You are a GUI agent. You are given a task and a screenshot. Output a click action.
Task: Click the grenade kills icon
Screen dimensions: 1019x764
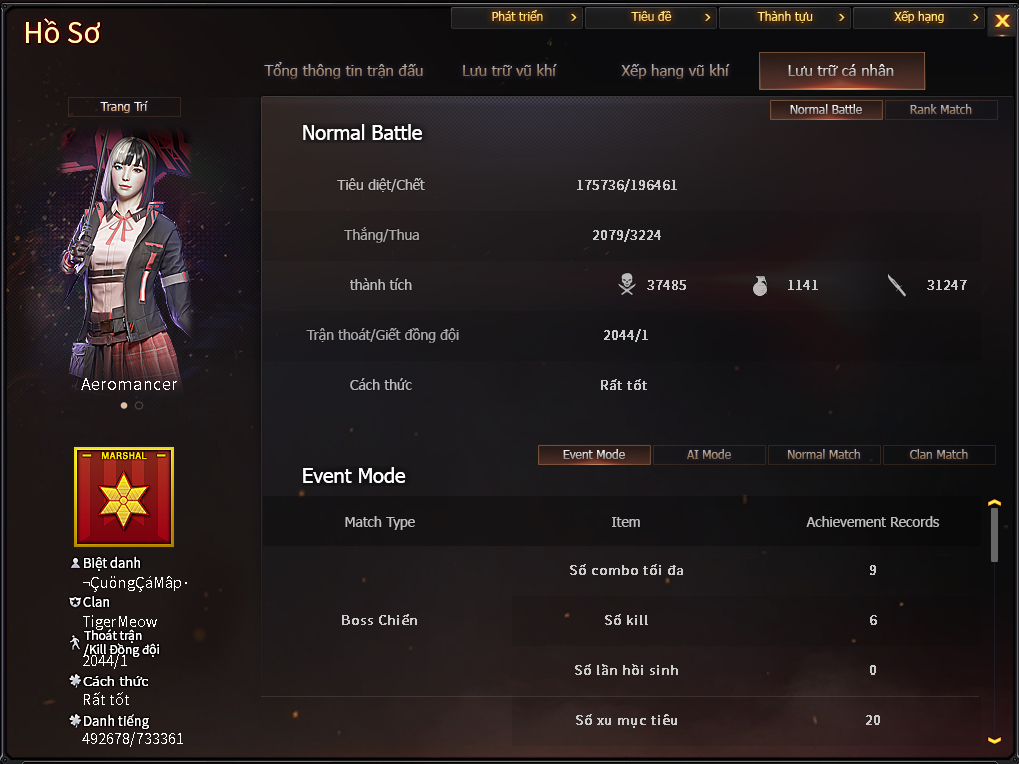[x=760, y=285]
